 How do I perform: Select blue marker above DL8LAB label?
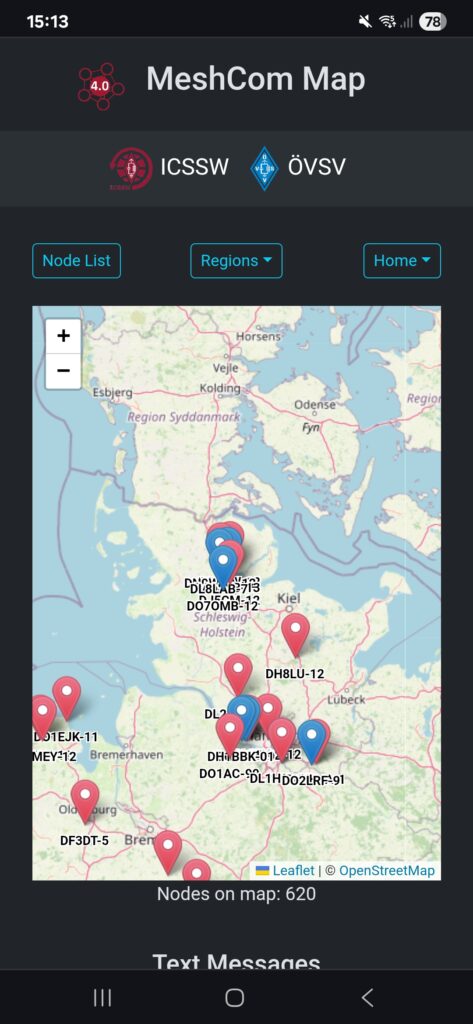coord(223,567)
